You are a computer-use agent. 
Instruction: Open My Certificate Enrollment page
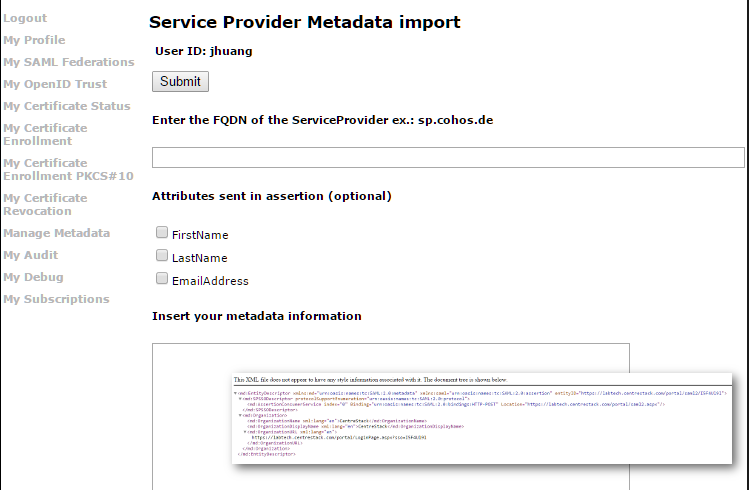[x=45, y=135]
